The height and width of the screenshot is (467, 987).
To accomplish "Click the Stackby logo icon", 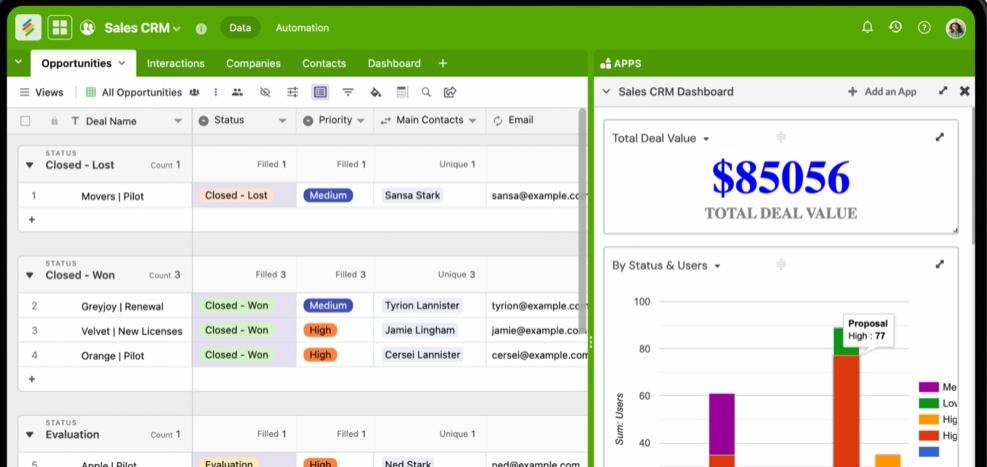I will click(x=28, y=28).
